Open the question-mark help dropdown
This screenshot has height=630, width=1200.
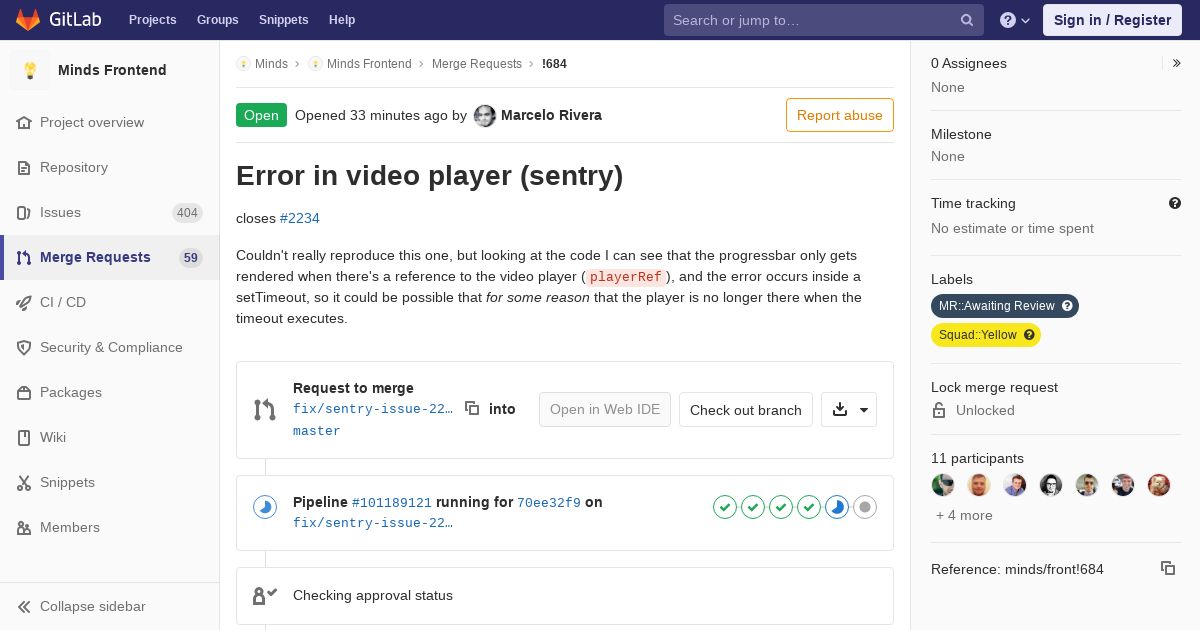[1014, 20]
